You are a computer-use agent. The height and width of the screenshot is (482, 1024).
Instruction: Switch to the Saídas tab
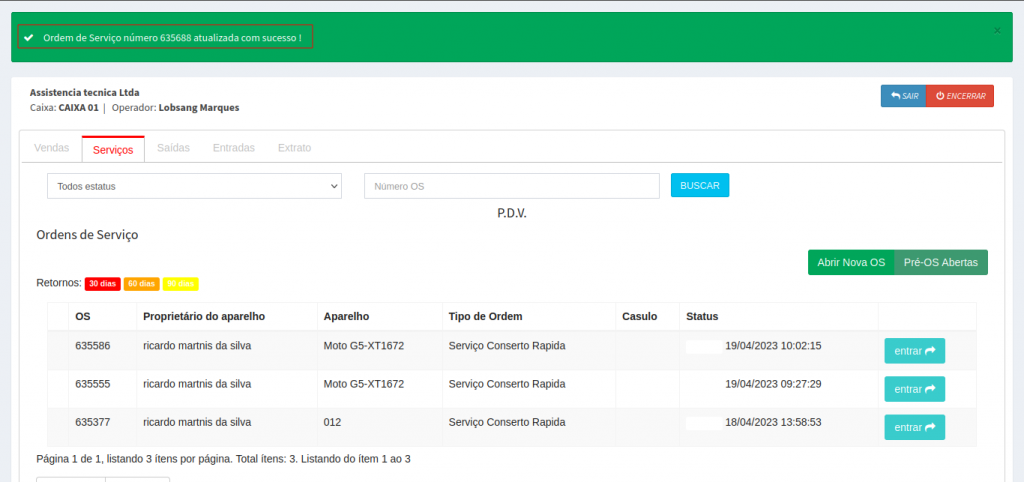[x=173, y=148]
